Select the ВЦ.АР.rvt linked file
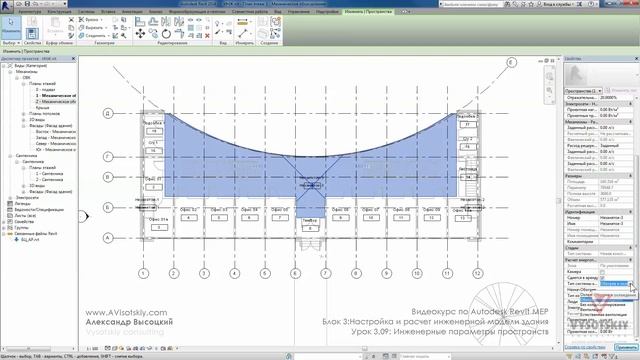 (29, 240)
